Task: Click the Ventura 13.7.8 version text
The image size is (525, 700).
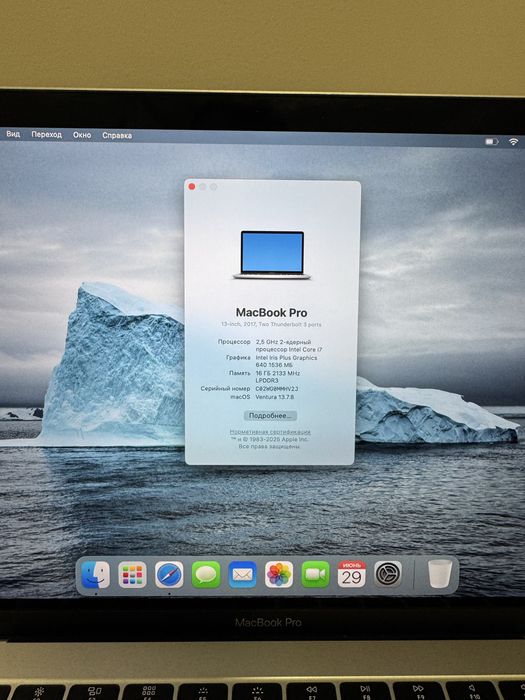Action: point(275,397)
